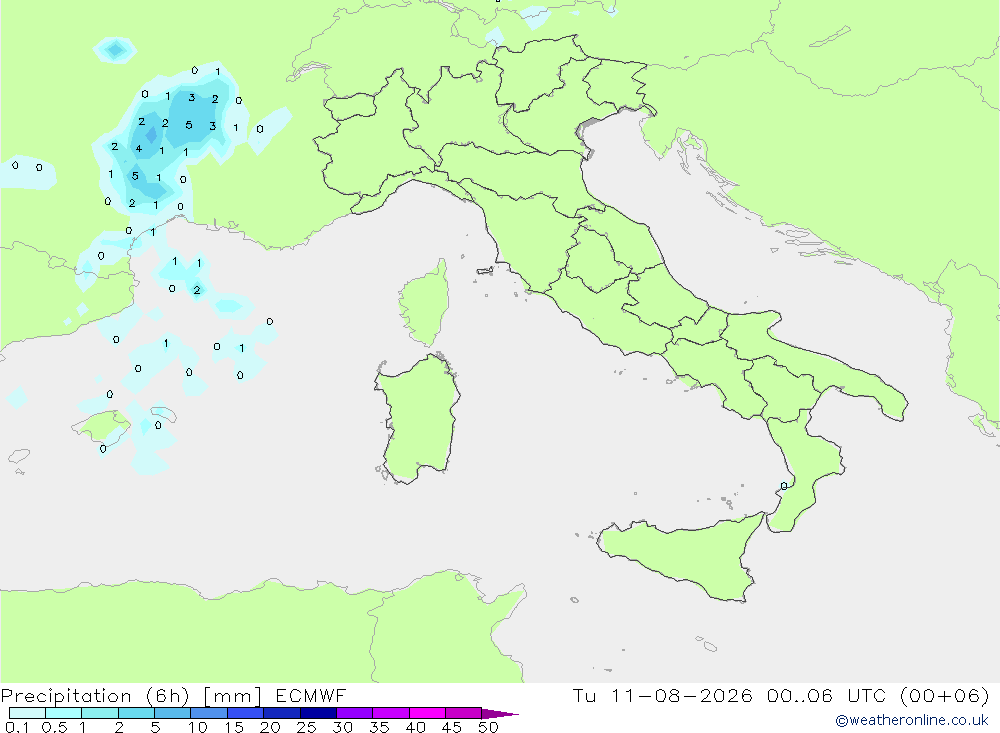This screenshot has height=733, width=1000.
Task: Pick the 15–20 mm legend swatch
Action: point(245,713)
